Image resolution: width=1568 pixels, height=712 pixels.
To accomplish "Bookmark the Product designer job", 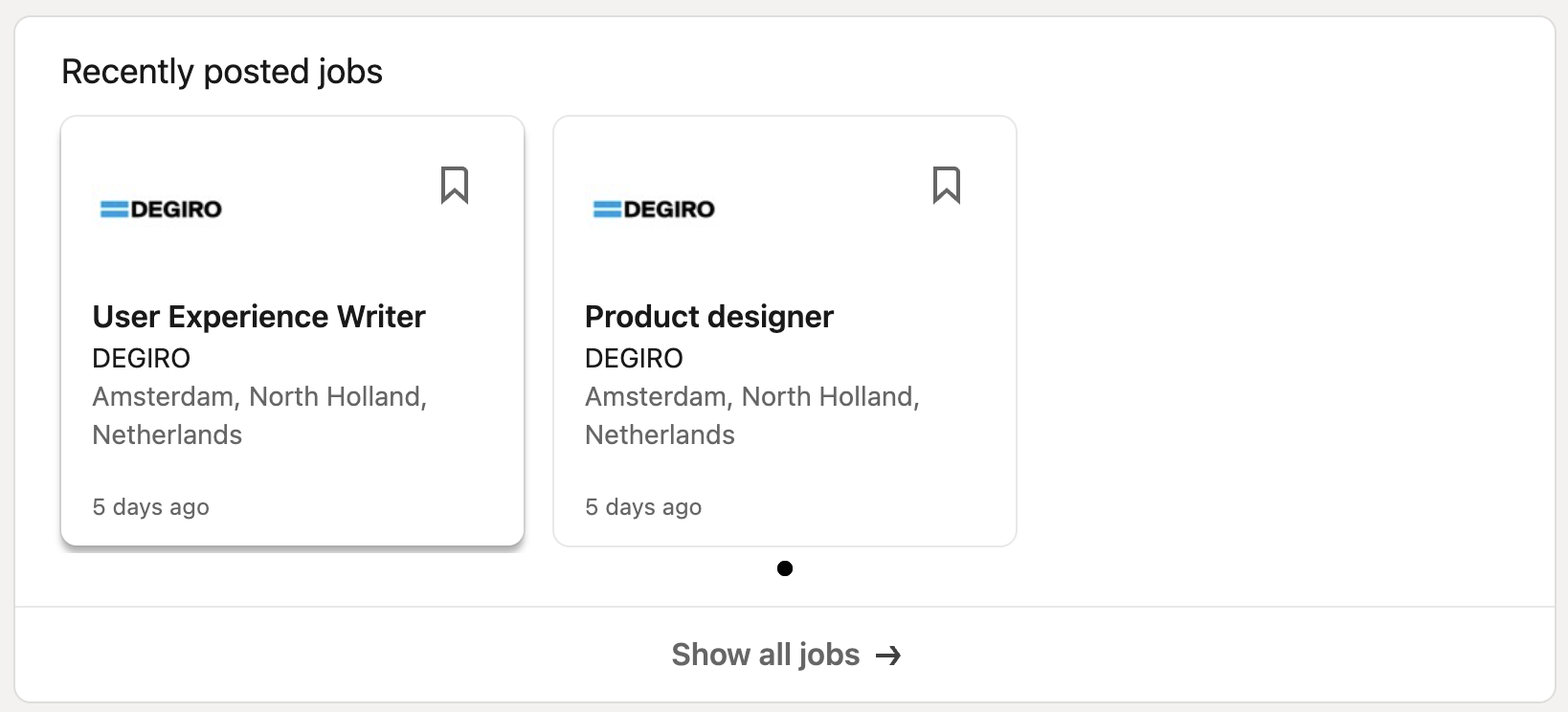I will click(947, 186).
